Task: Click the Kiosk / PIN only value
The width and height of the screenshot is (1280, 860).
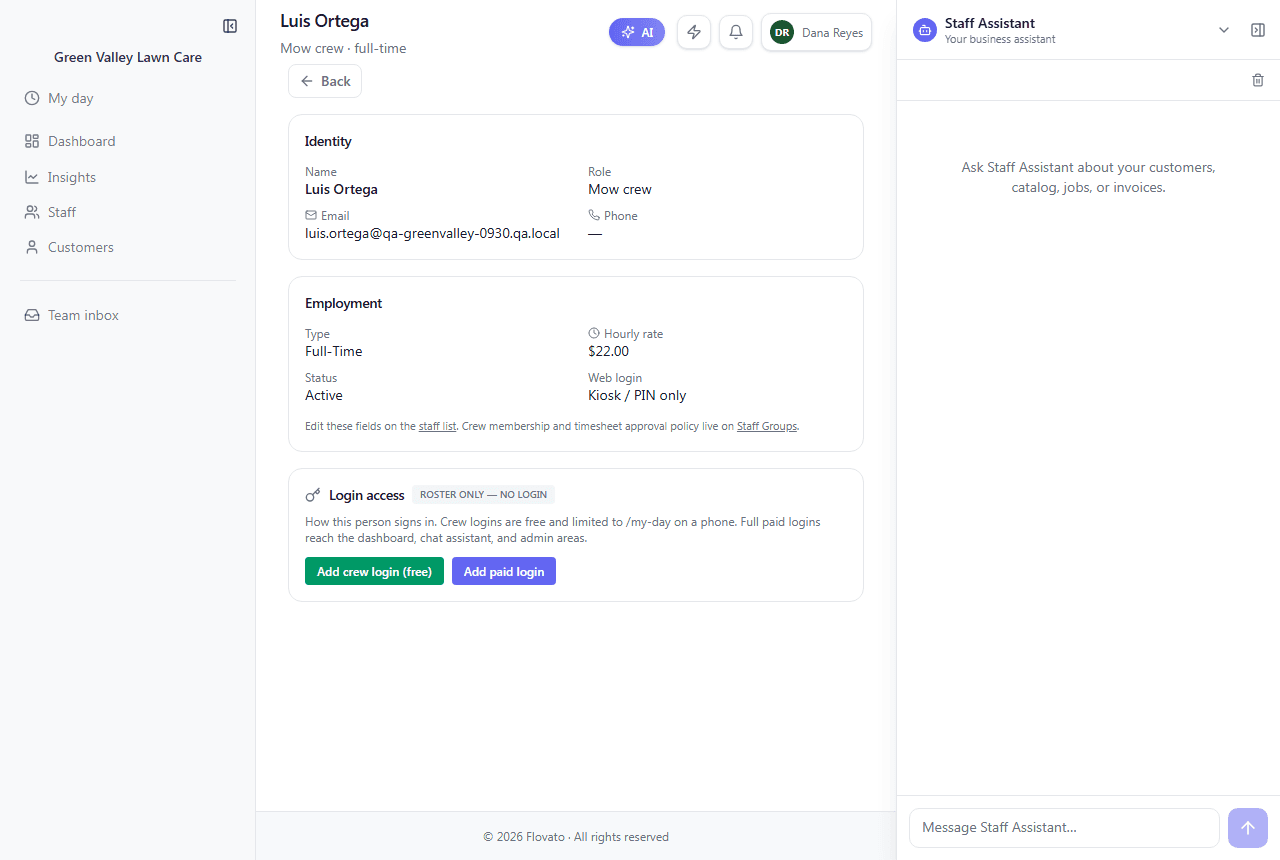Action: (x=637, y=395)
